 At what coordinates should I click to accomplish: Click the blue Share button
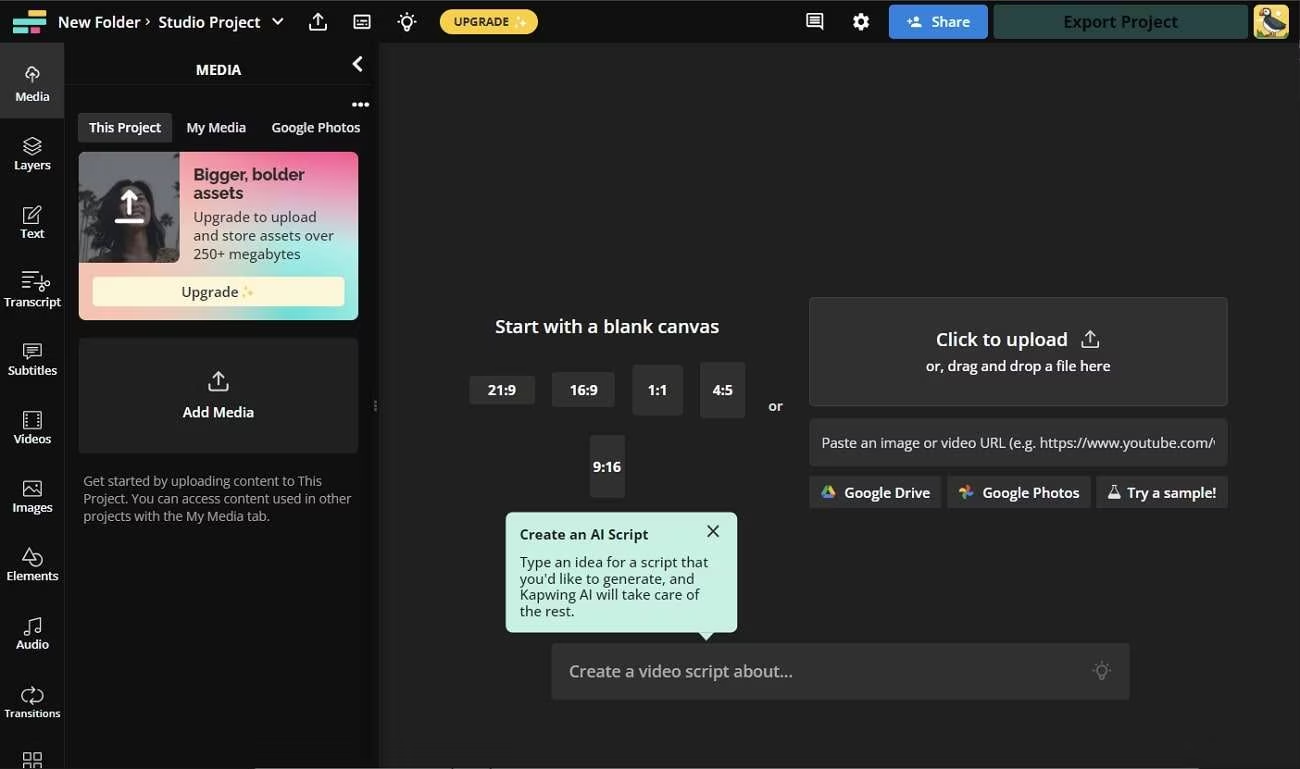(x=937, y=22)
